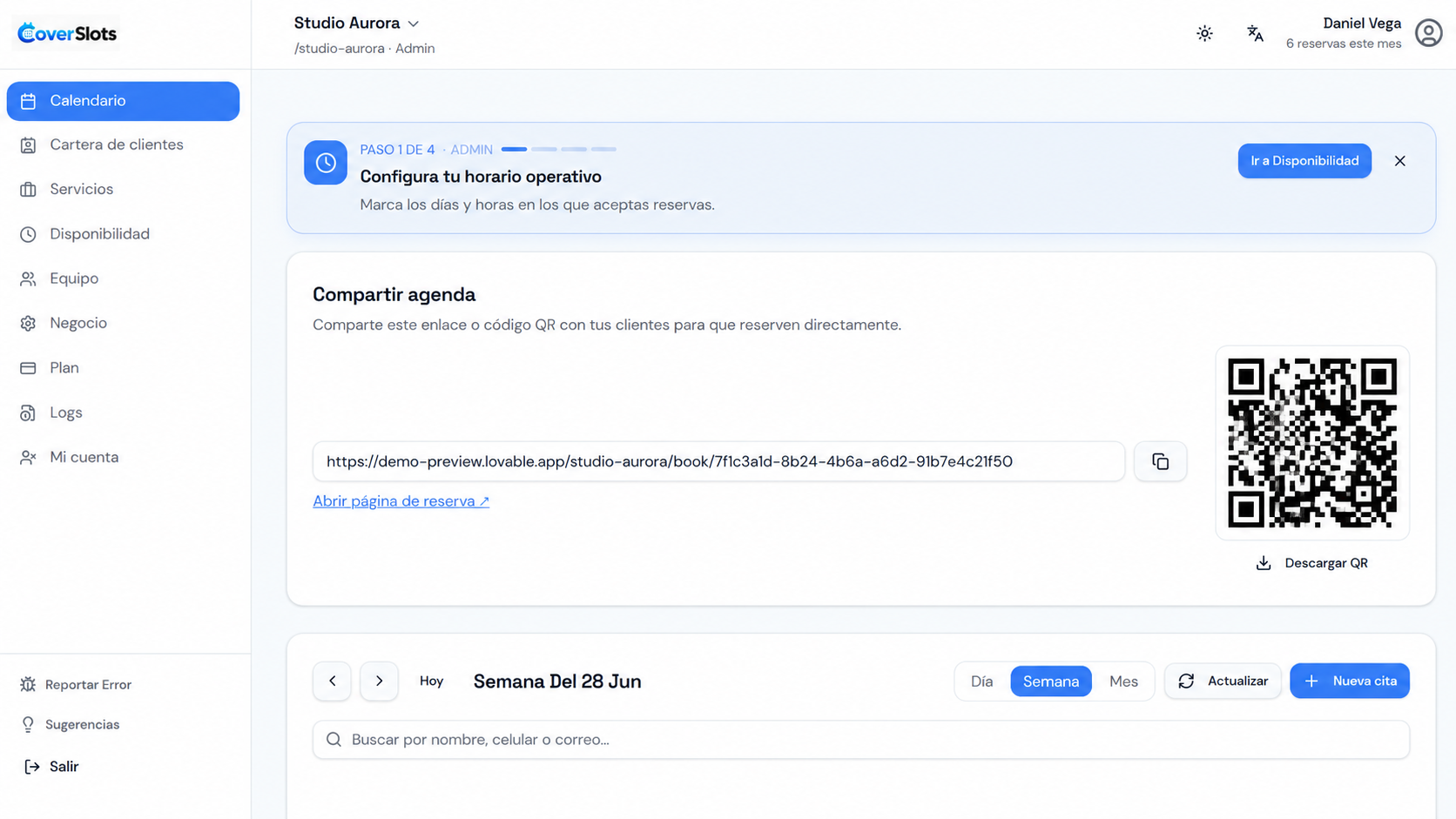This screenshot has width=1456, height=819.
Task: Click the /studio-aurora · Admin subtitle
Action: [x=364, y=49]
